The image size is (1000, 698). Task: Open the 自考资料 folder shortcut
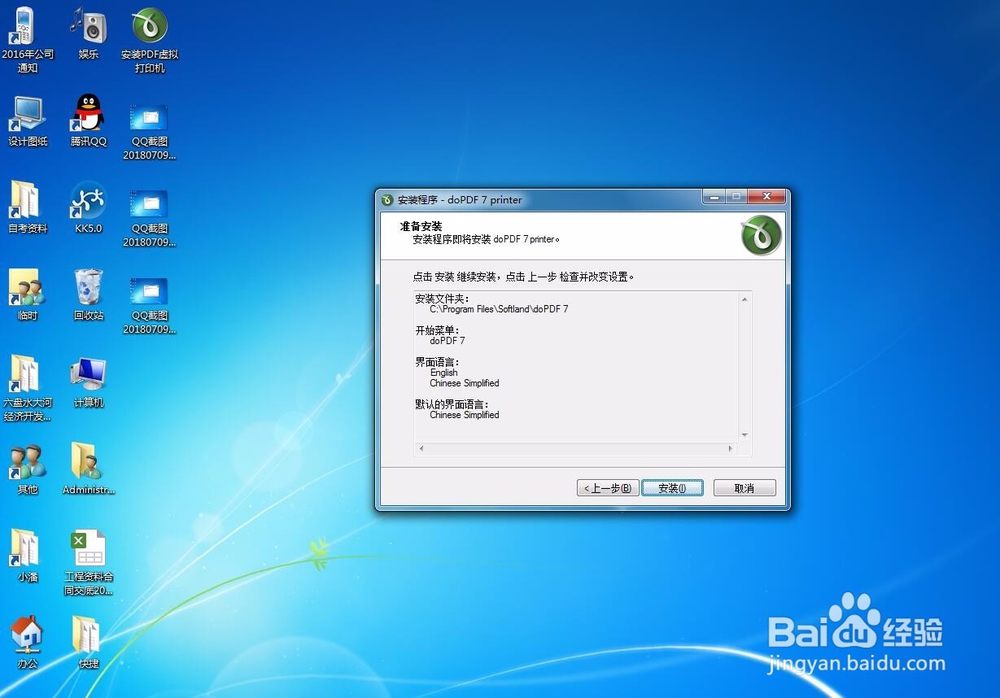[x=27, y=207]
